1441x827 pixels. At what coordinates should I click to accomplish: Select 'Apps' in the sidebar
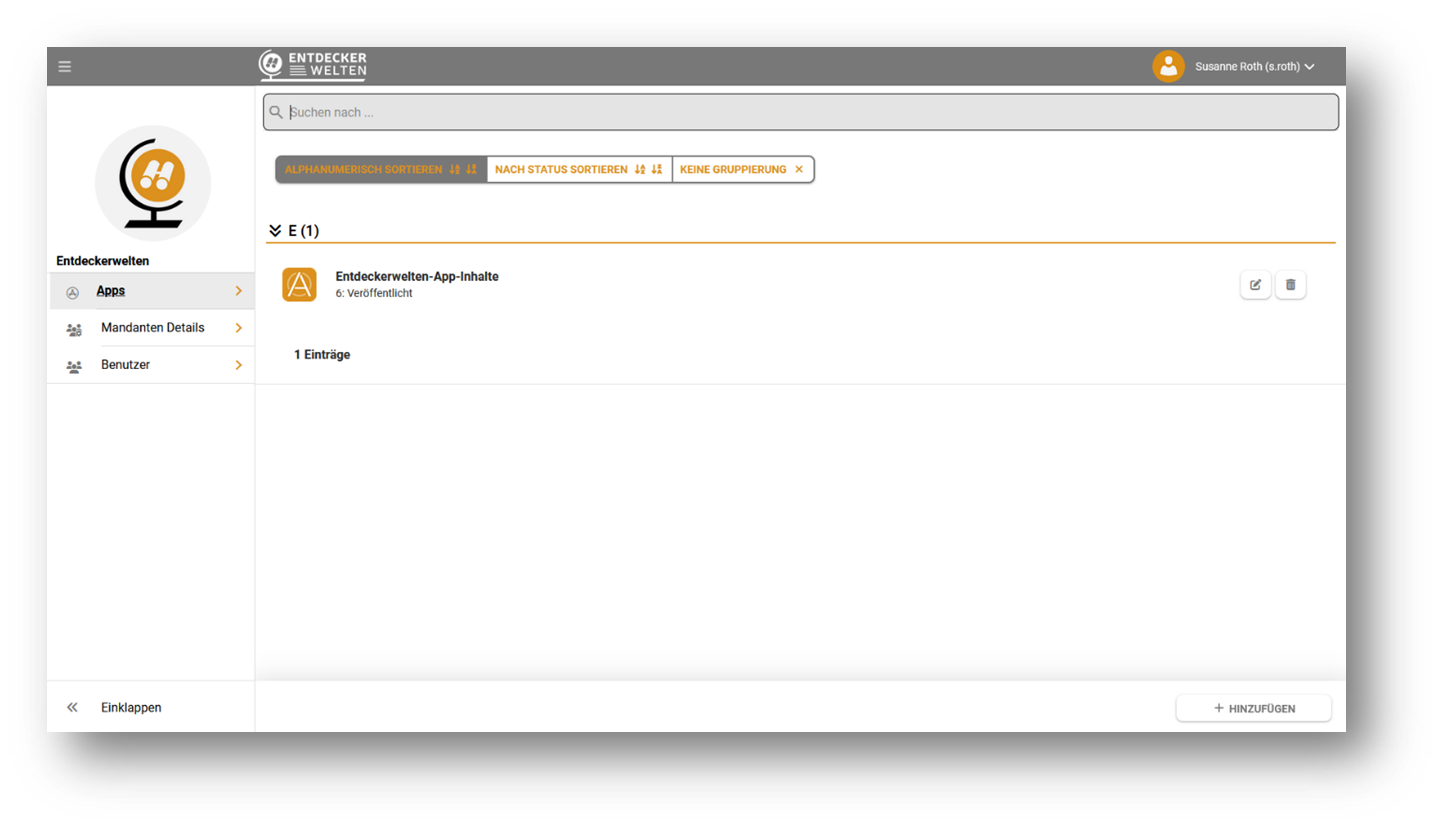pos(111,291)
